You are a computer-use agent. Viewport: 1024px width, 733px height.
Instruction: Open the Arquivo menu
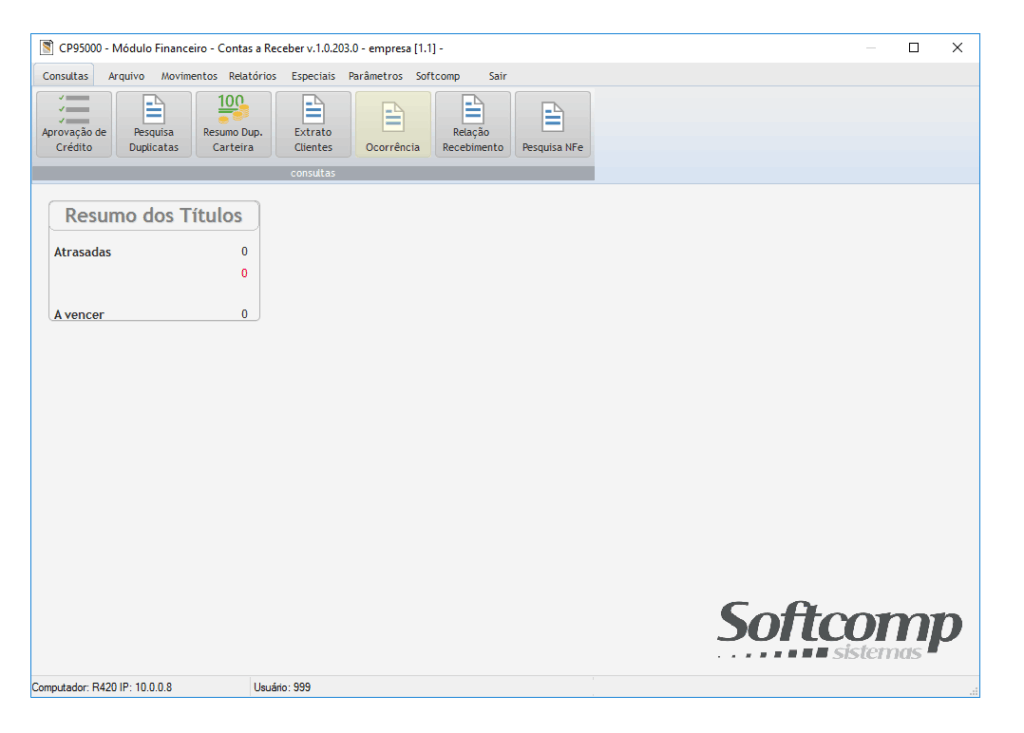[x=126, y=76]
